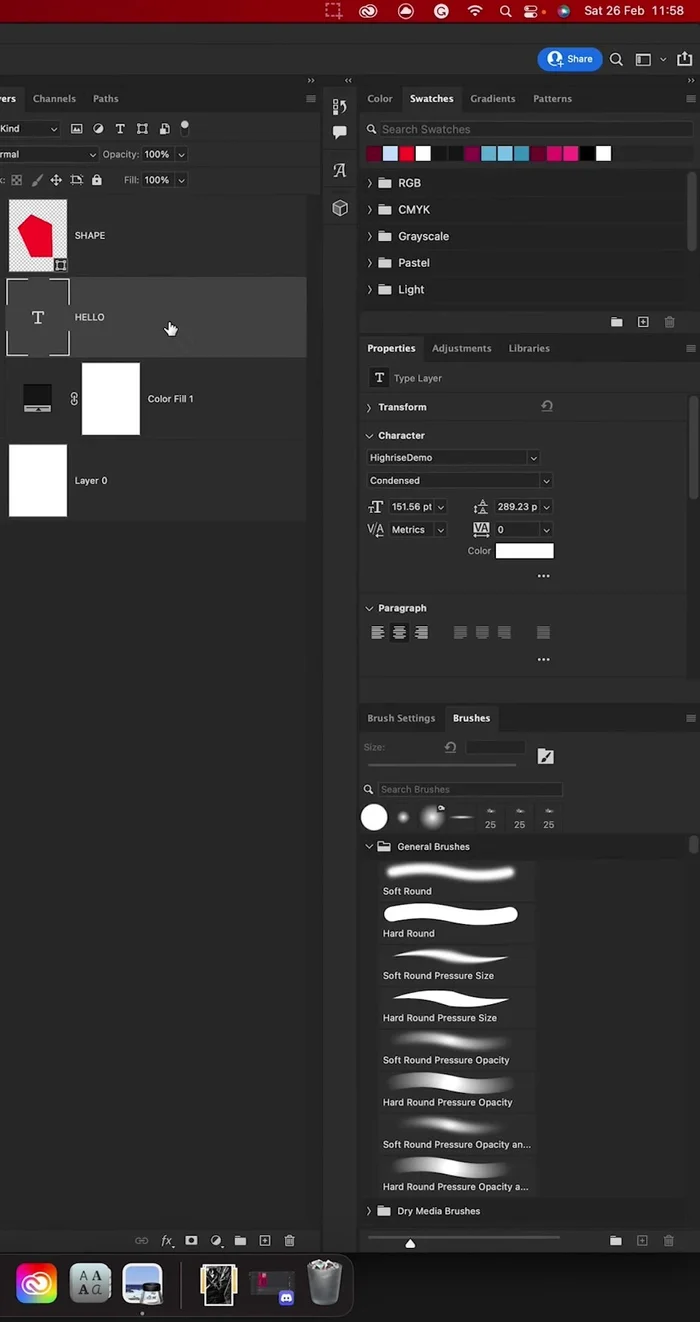Click the white text Color swatch
Screen dimensions: 700x1322
pos(524,551)
